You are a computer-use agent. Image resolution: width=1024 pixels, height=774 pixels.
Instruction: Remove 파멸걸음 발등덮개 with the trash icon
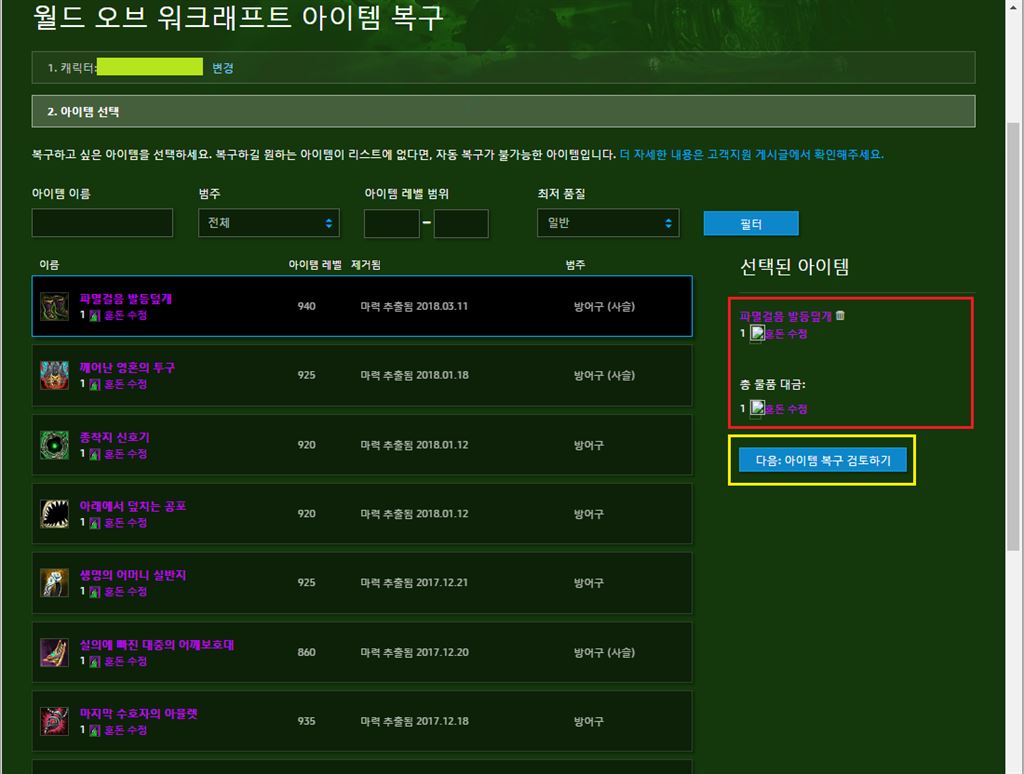(x=840, y=315)
